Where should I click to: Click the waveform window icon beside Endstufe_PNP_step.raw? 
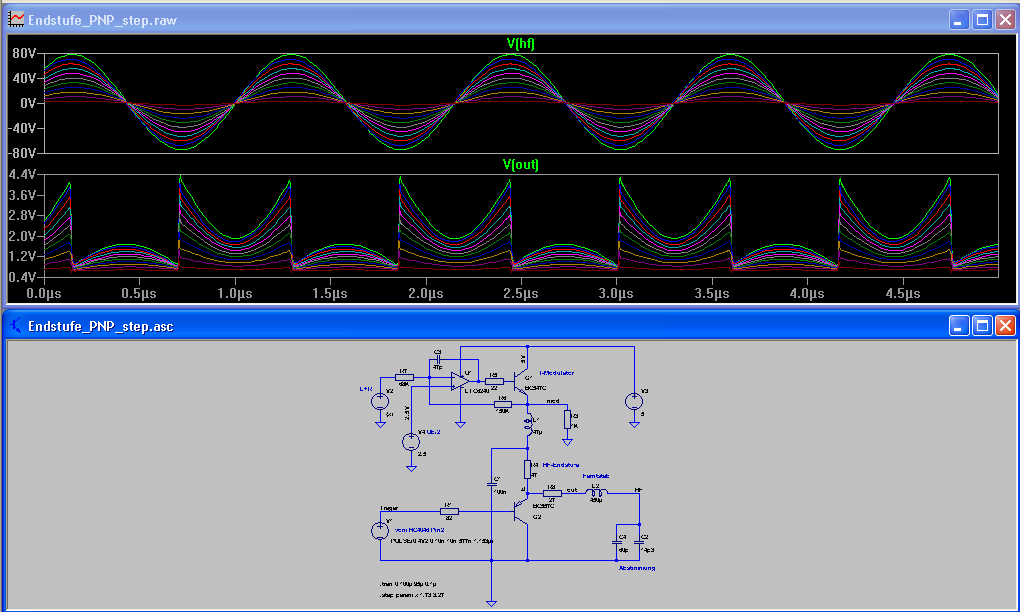(x=16, y=20)
